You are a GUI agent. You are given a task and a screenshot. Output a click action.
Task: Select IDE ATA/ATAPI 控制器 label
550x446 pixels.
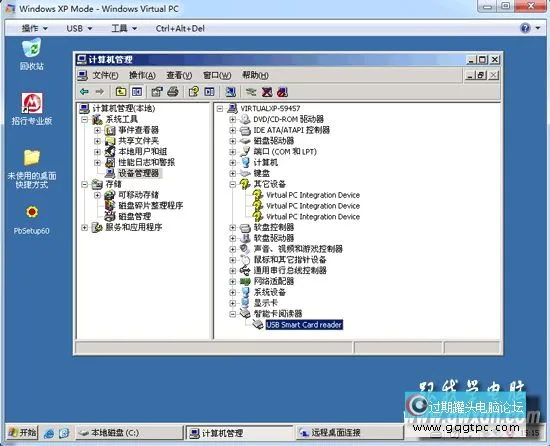tap(291, 130)
